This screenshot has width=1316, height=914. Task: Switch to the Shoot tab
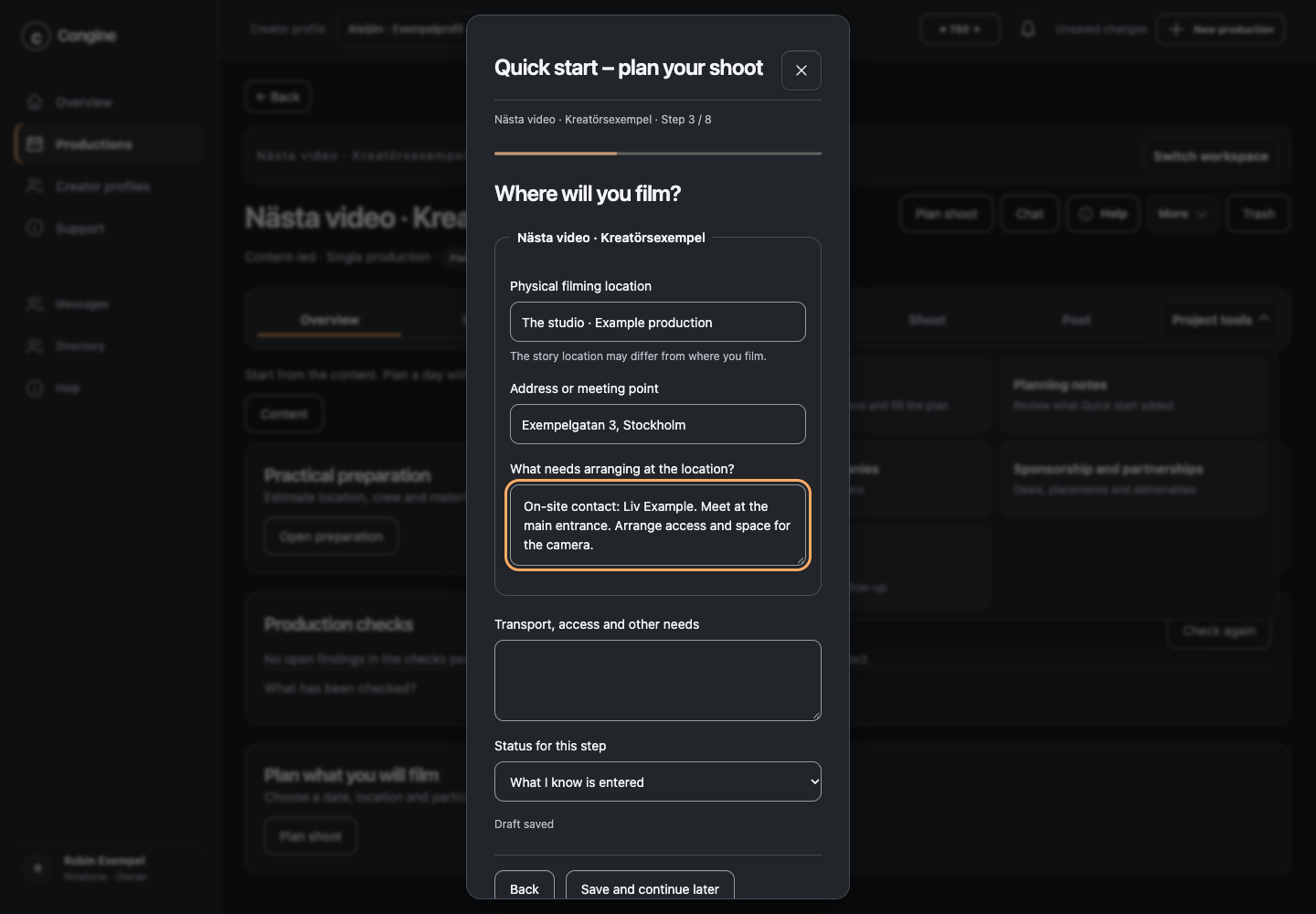click(x=927, y=320)
